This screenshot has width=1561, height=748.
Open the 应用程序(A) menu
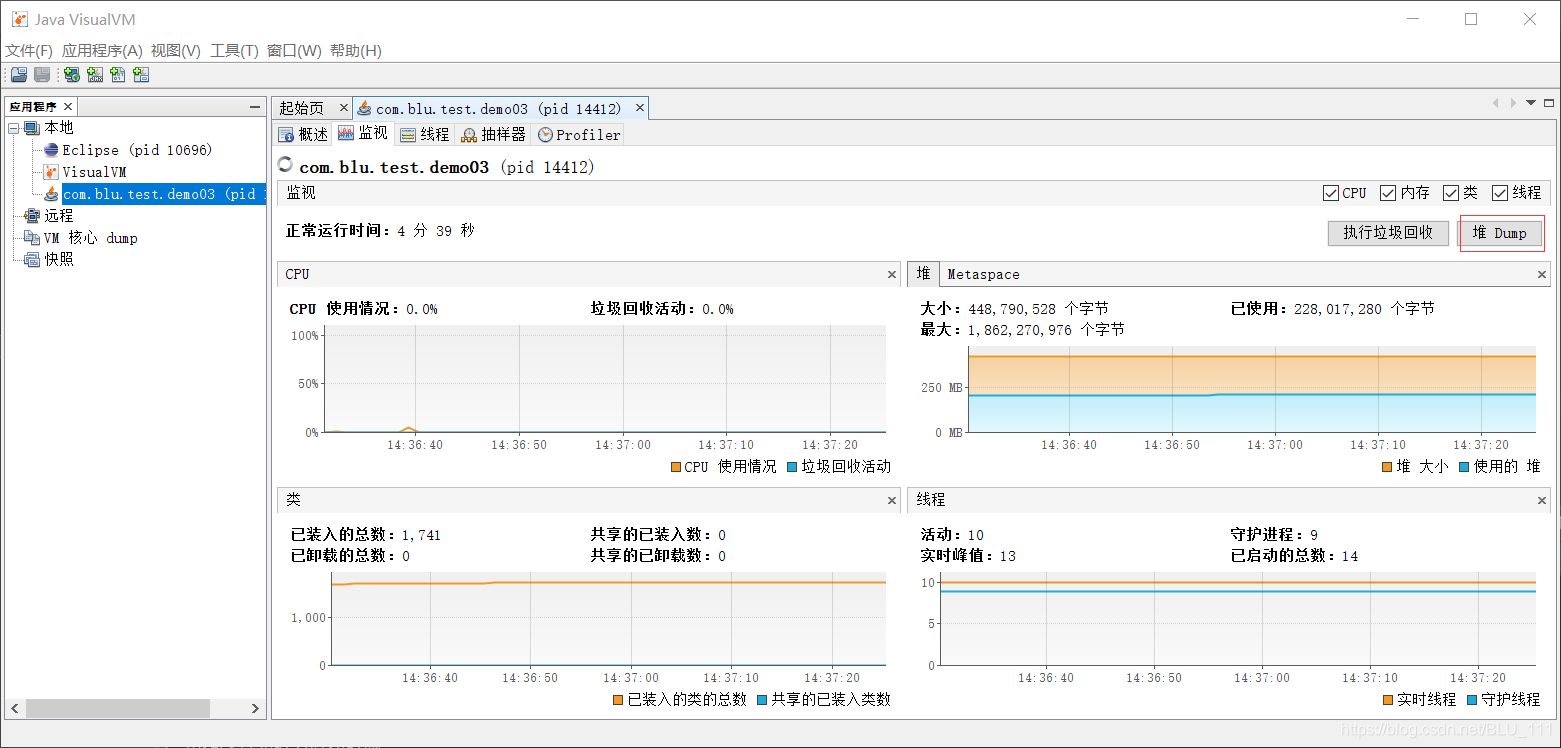point(102,51)
